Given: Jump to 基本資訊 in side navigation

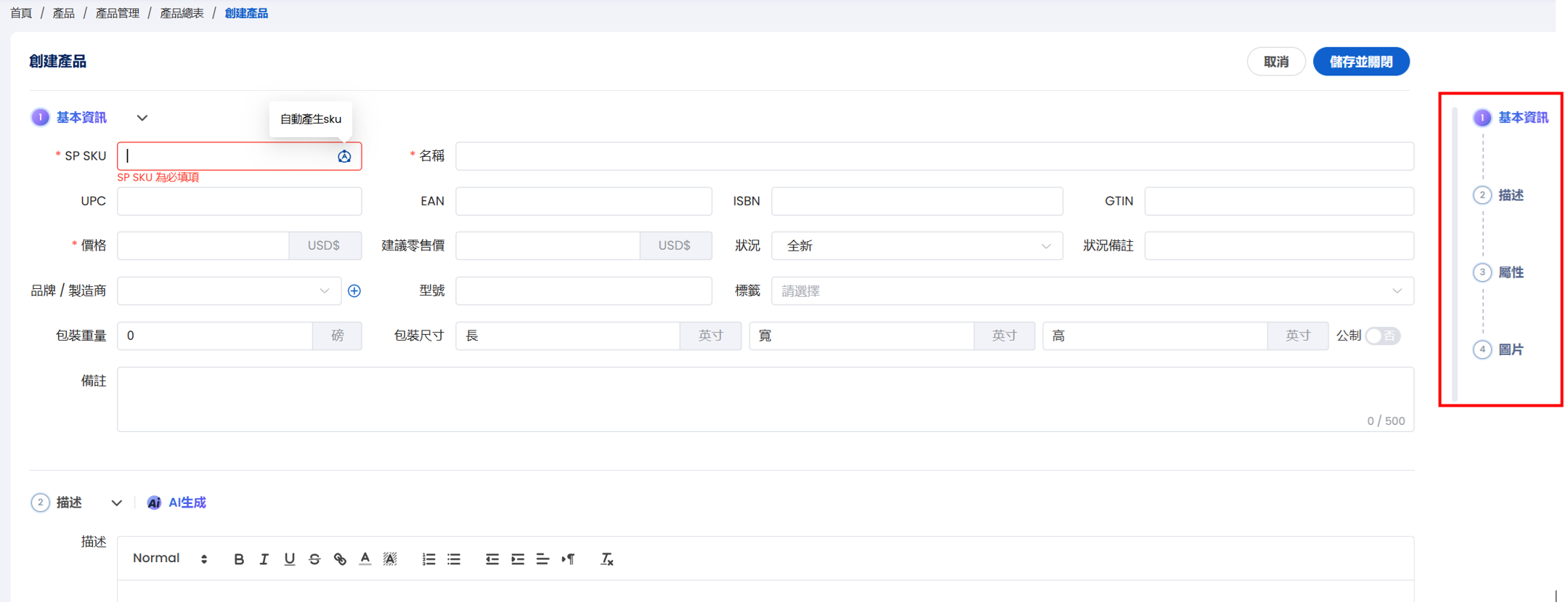Looking at the screenshot, I should 1523,118.
